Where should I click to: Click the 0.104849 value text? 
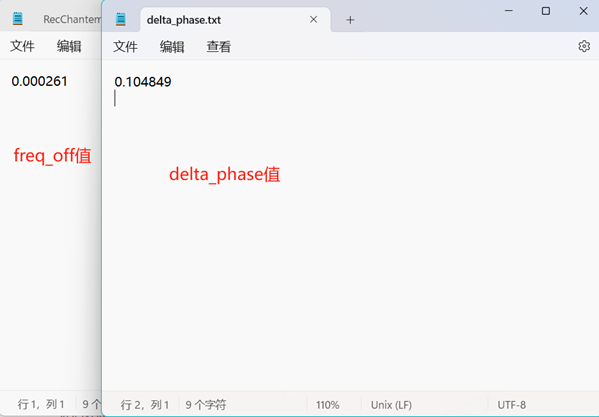[143, 82]
